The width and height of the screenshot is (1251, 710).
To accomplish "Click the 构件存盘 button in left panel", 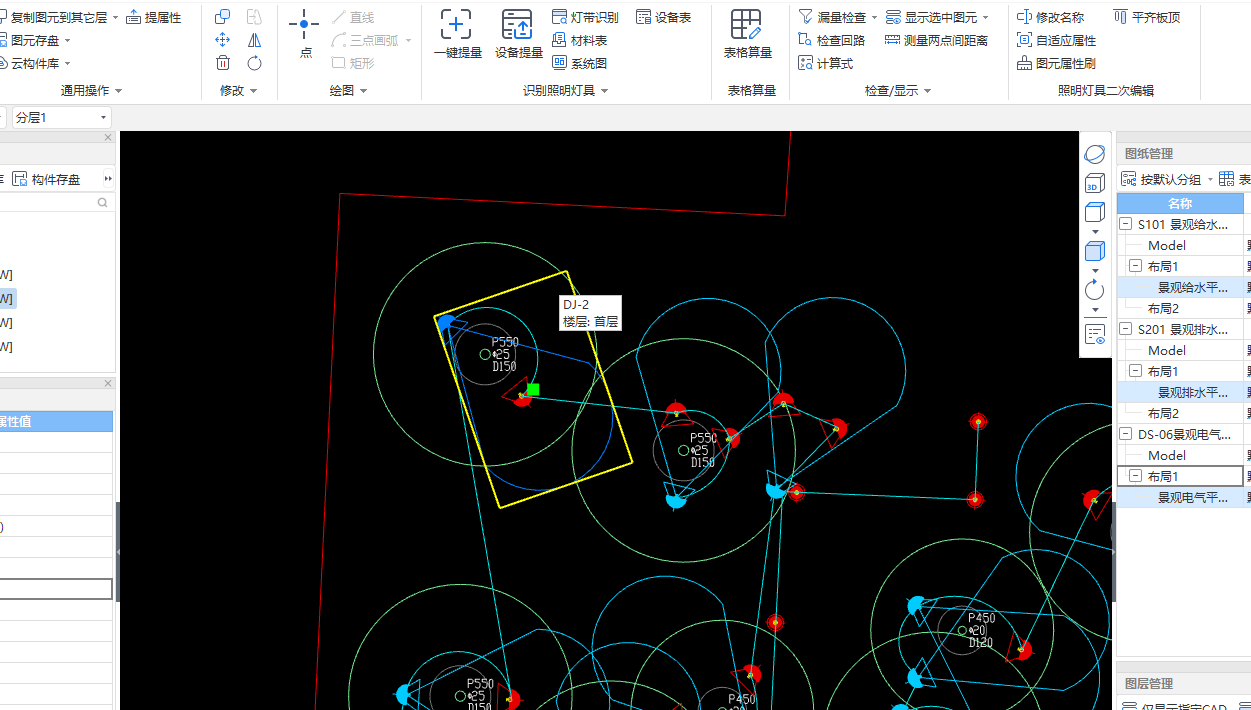I will tap(47, 179).
